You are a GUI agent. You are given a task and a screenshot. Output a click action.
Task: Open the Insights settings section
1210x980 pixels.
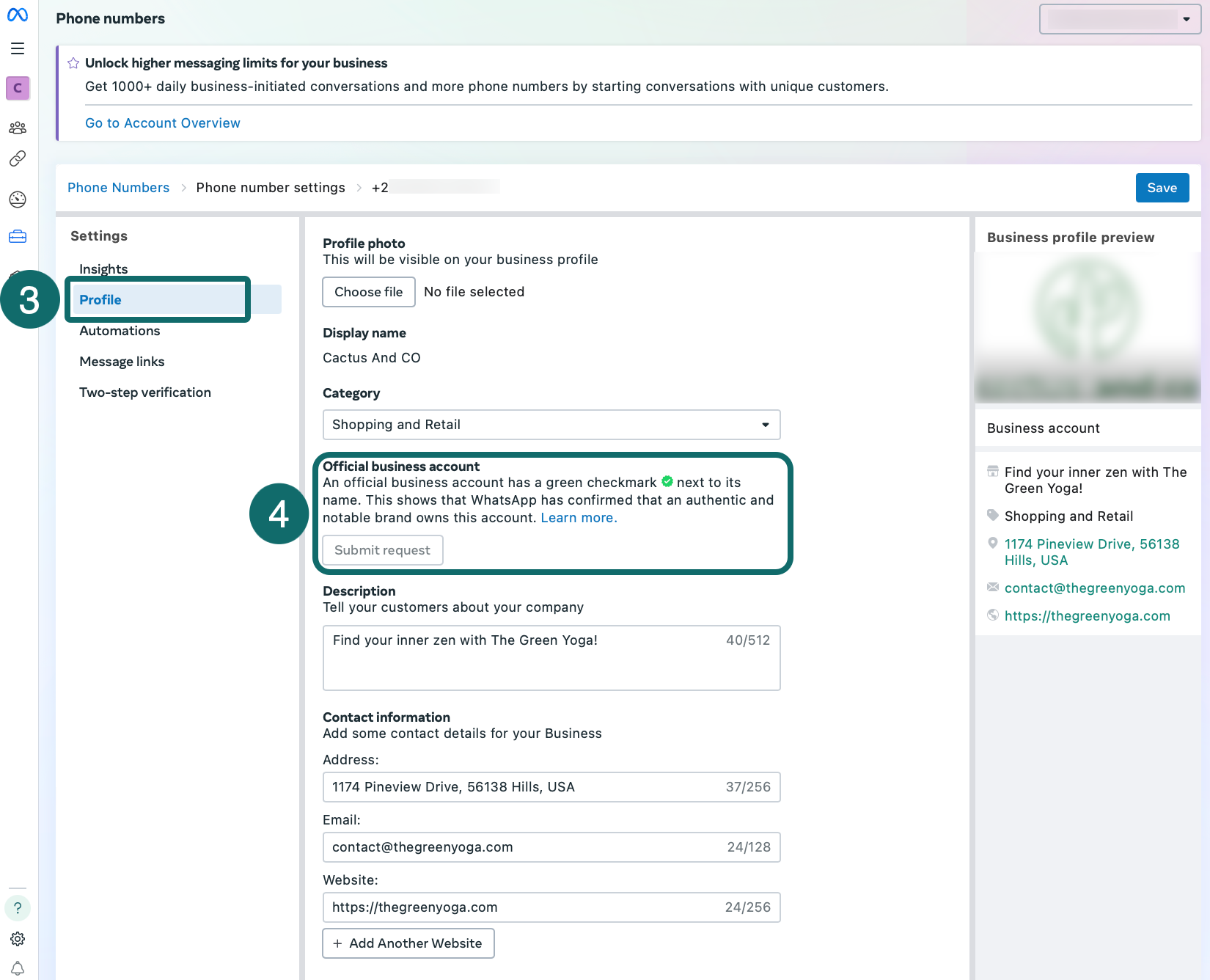[103, 269]
